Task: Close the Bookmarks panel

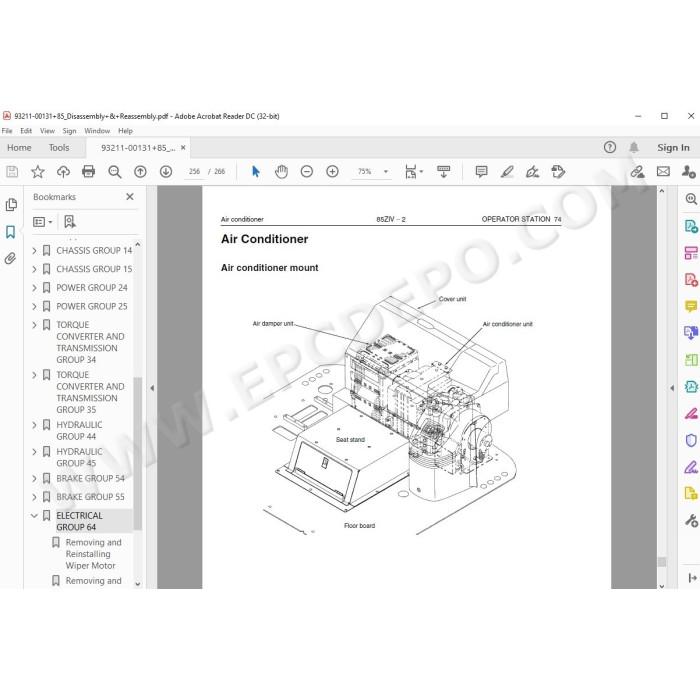Action: (x=130, y=196)
